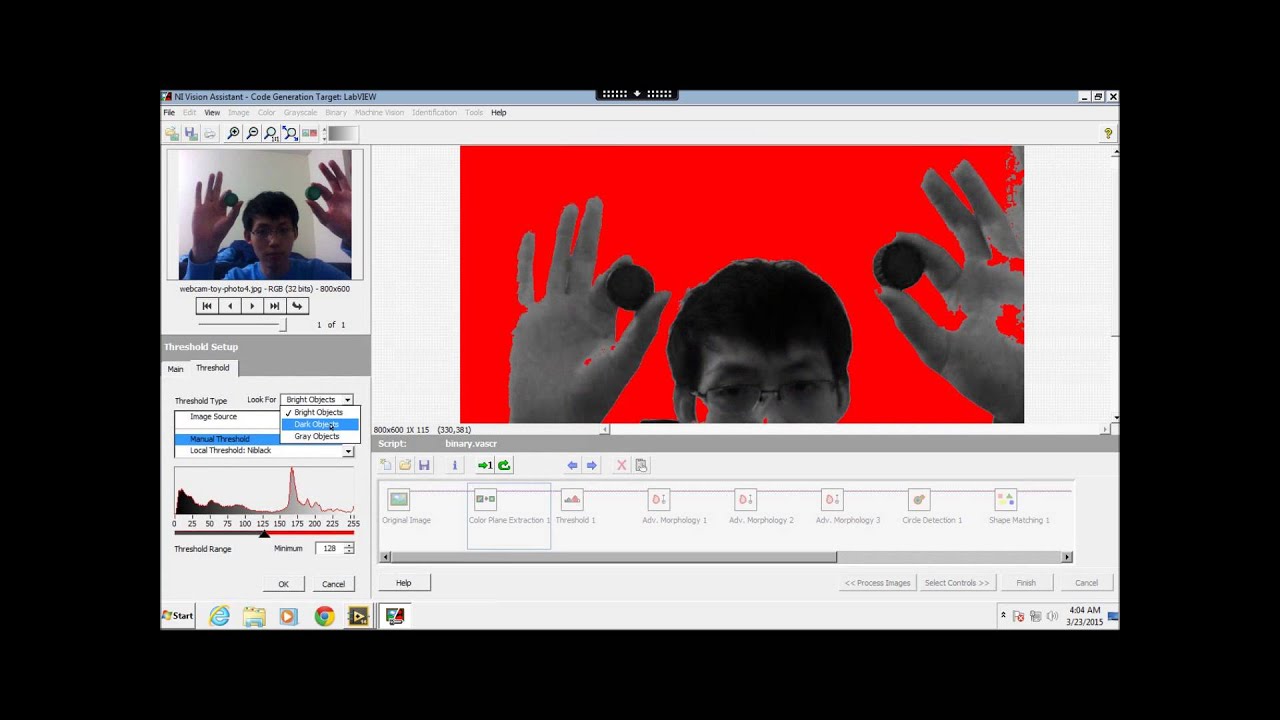Click the Finish button
The height and width of the screenshot is (720, 1280).
1026,583
